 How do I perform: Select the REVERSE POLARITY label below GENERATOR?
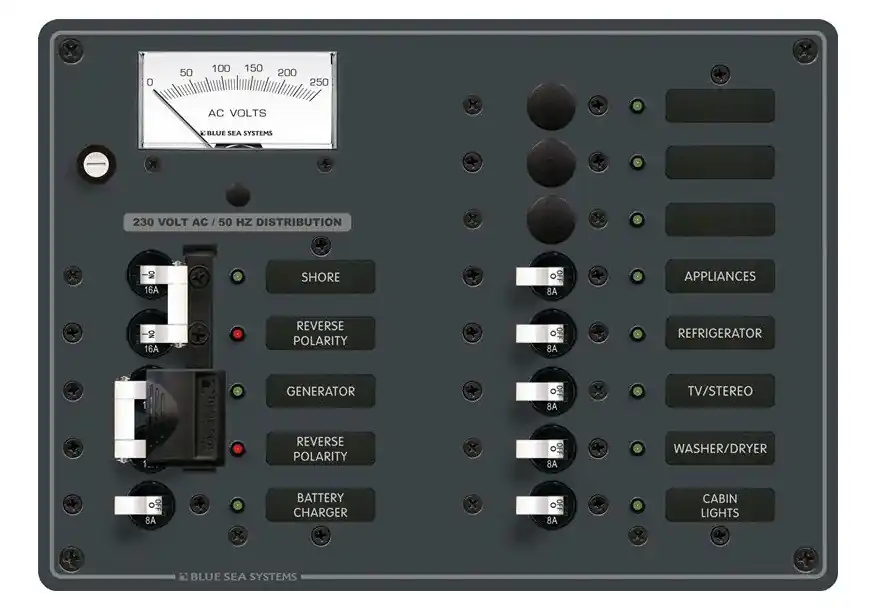point(320,448)
